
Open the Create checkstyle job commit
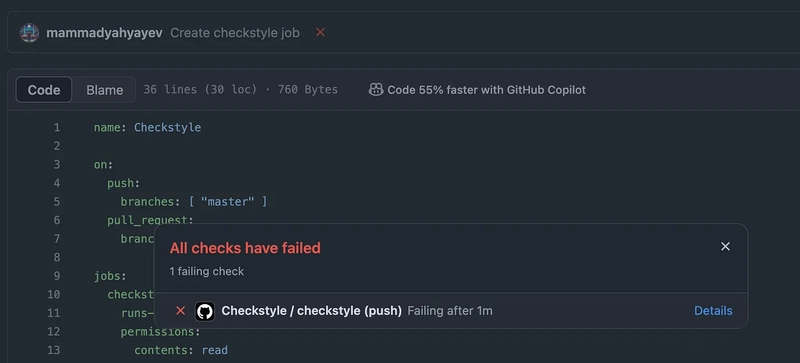235,33
